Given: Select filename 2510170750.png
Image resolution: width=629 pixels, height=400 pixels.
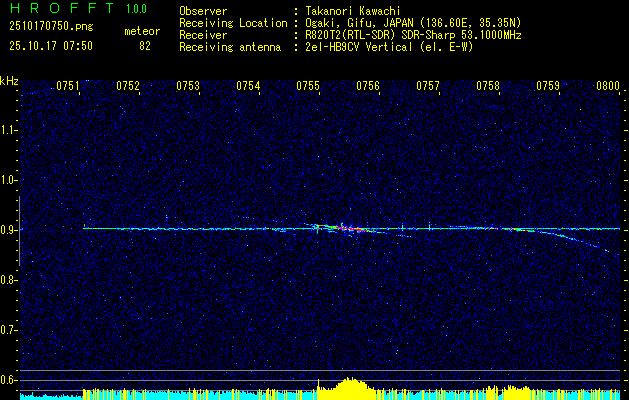Looking at the screenshot, I should click(51, 27).
